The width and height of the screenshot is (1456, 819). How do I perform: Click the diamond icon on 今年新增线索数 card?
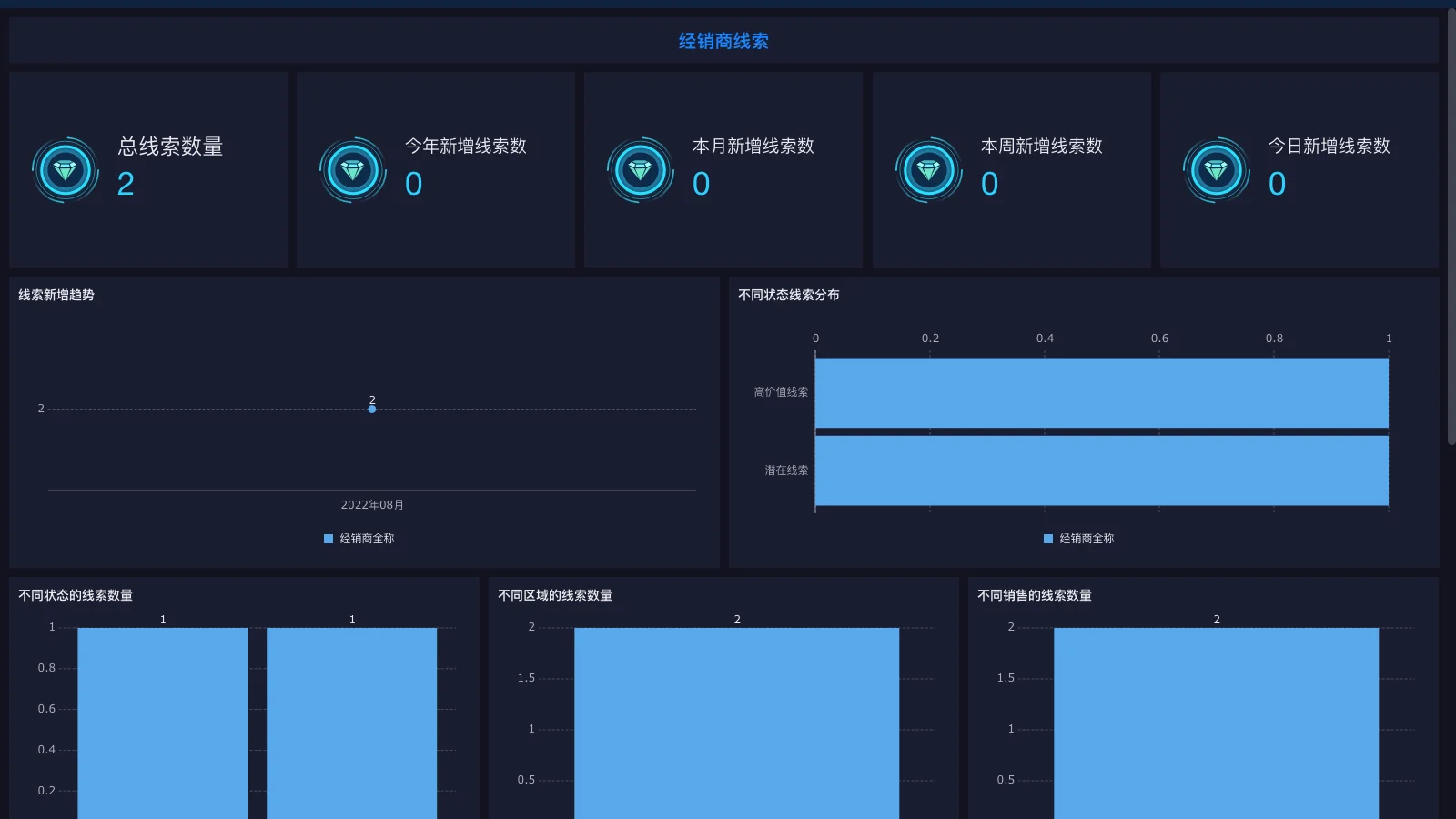(352, 169)
